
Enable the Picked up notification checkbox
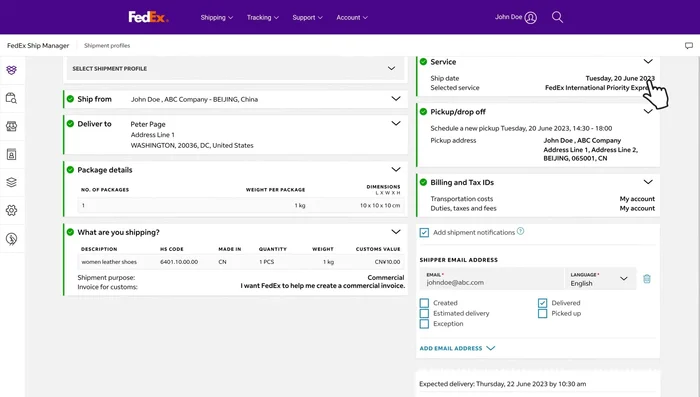pyautogui.click(x=542, y=313)
